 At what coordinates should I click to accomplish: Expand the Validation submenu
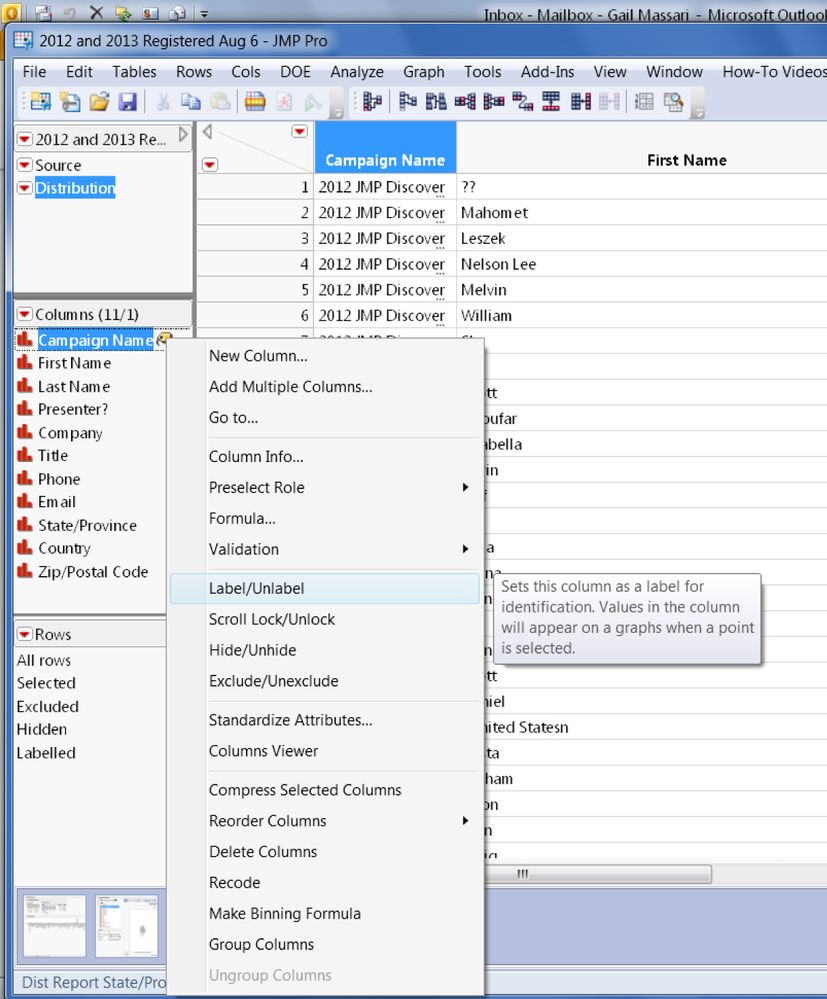pos(465,549)
